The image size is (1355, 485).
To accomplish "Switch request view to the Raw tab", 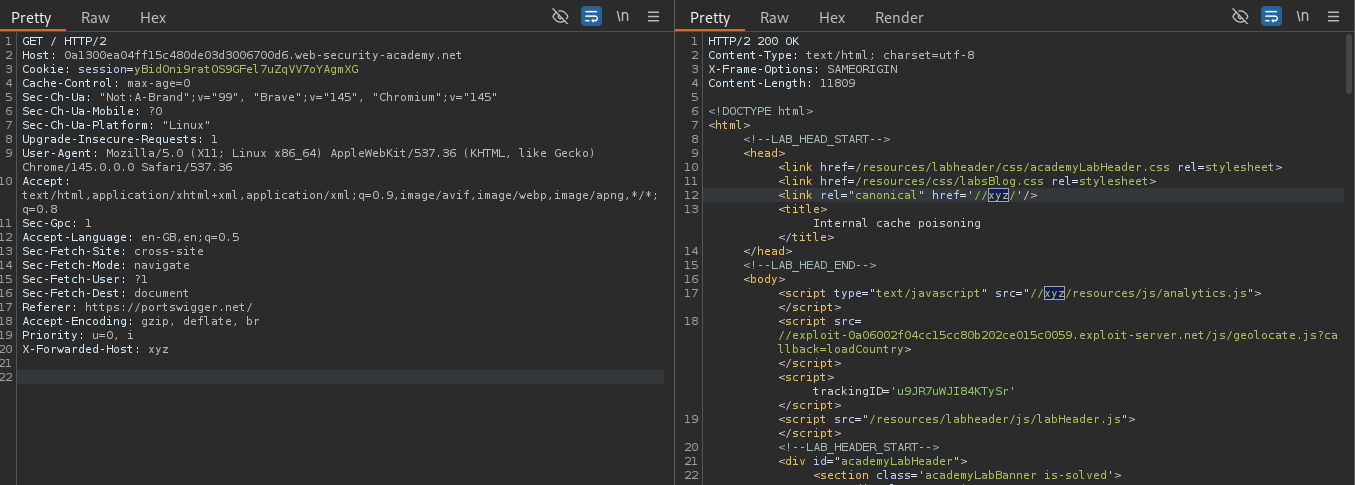I will point(96,18).
